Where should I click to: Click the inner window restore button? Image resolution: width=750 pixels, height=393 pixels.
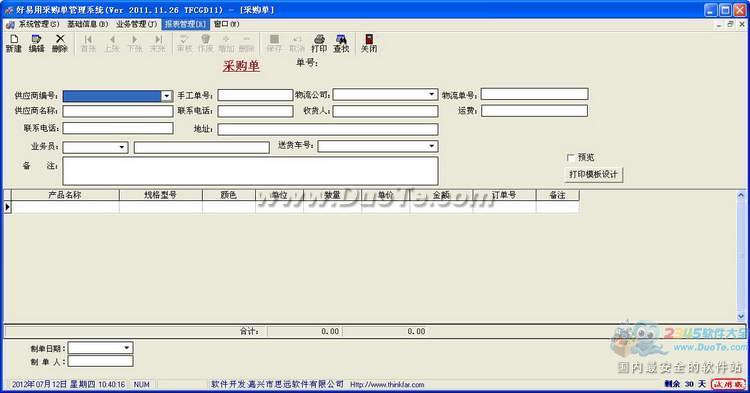click(x=730, y=24)
